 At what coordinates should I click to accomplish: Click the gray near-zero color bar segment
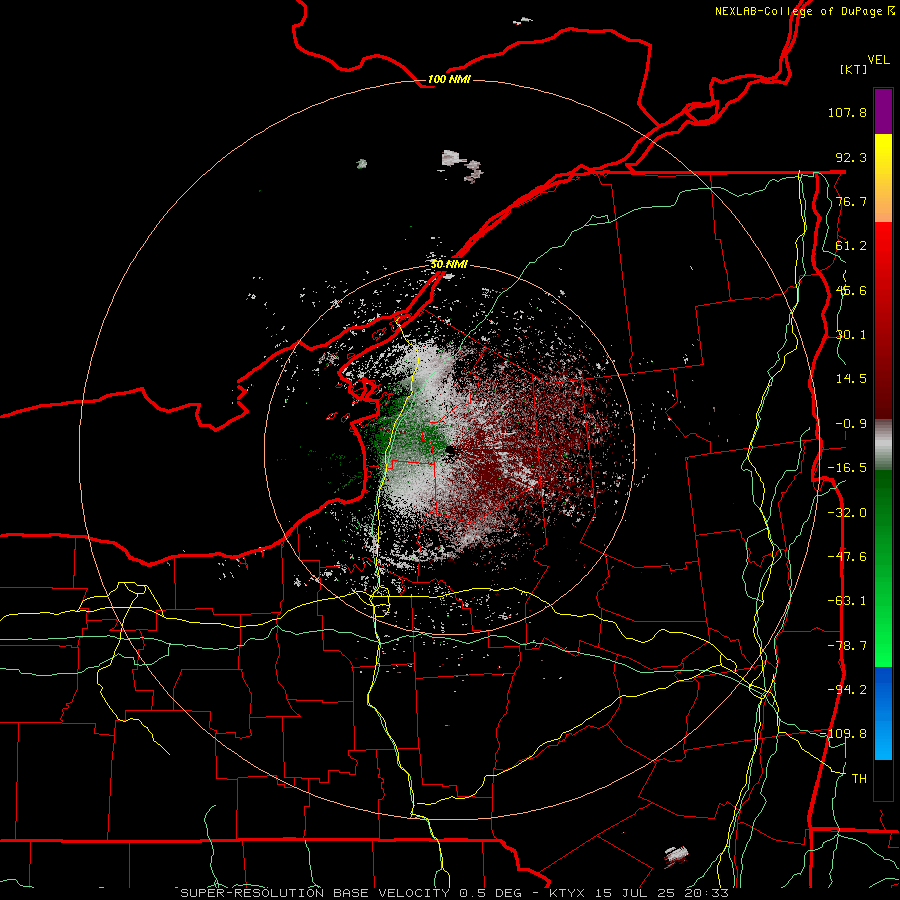[x=883, y=445]
